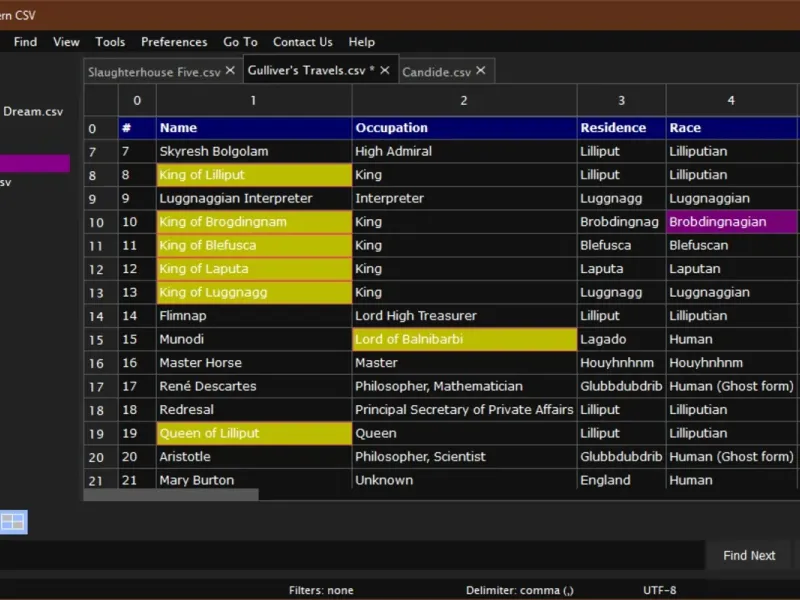Click the search input field beside Find Next
Image resolution: width=800 pixels, height=600 pixels.
(350, 555)
